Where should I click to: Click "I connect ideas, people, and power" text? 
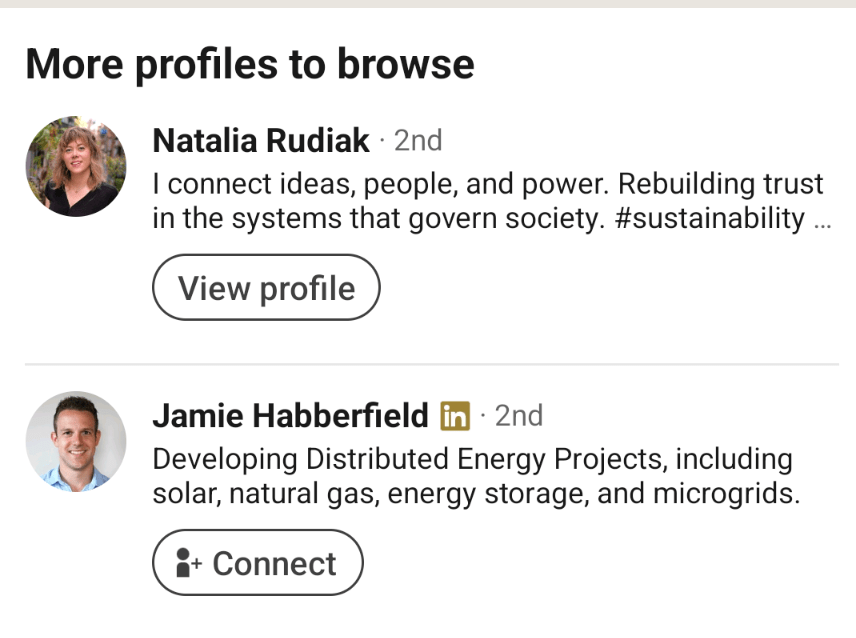click(x=380, y=184)
